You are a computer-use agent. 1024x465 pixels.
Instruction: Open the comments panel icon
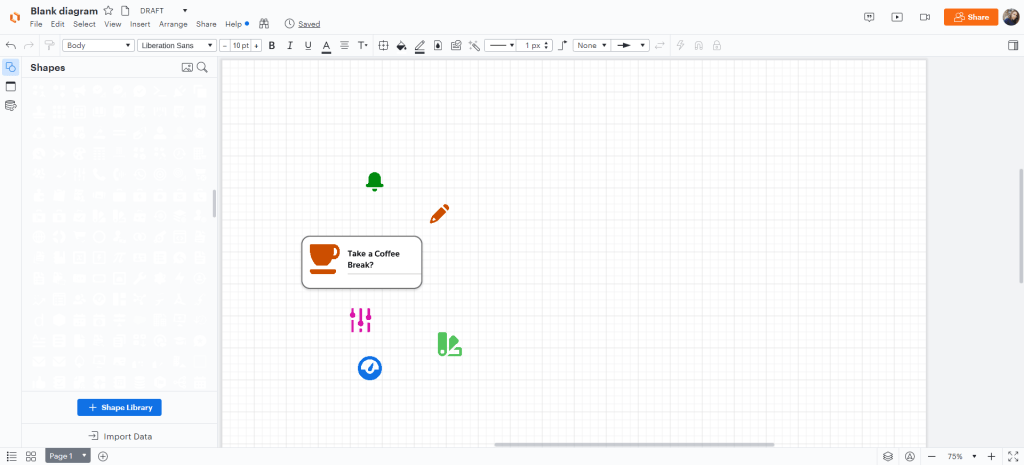click(x=870, y=17)
